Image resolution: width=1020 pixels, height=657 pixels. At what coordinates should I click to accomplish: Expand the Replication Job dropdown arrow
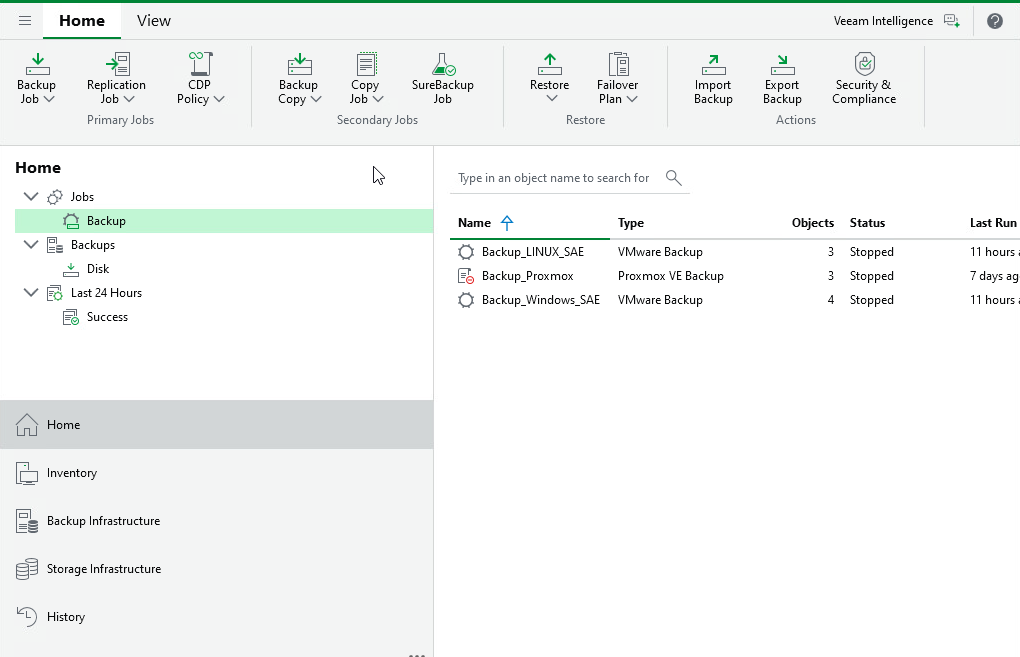[x=129, y=99]
